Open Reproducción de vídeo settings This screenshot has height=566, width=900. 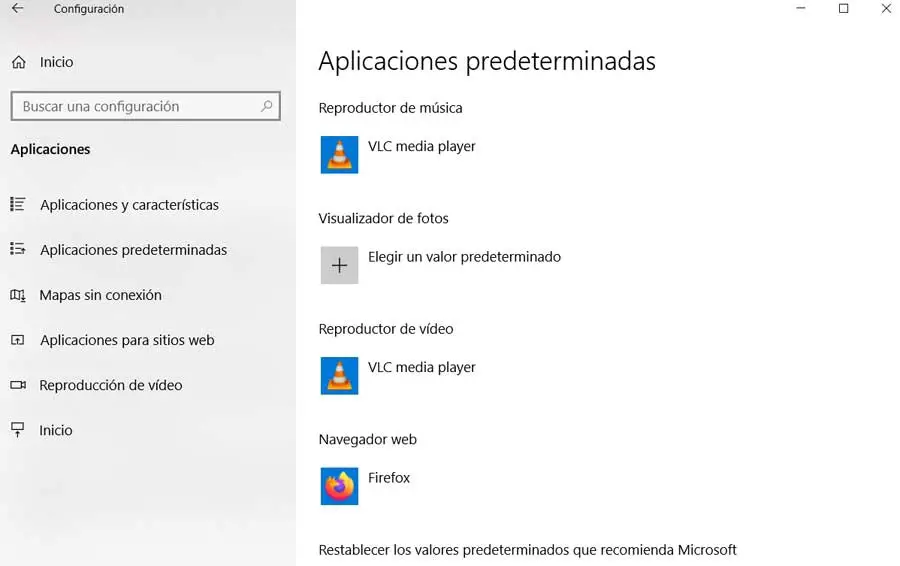pos(110,385)
